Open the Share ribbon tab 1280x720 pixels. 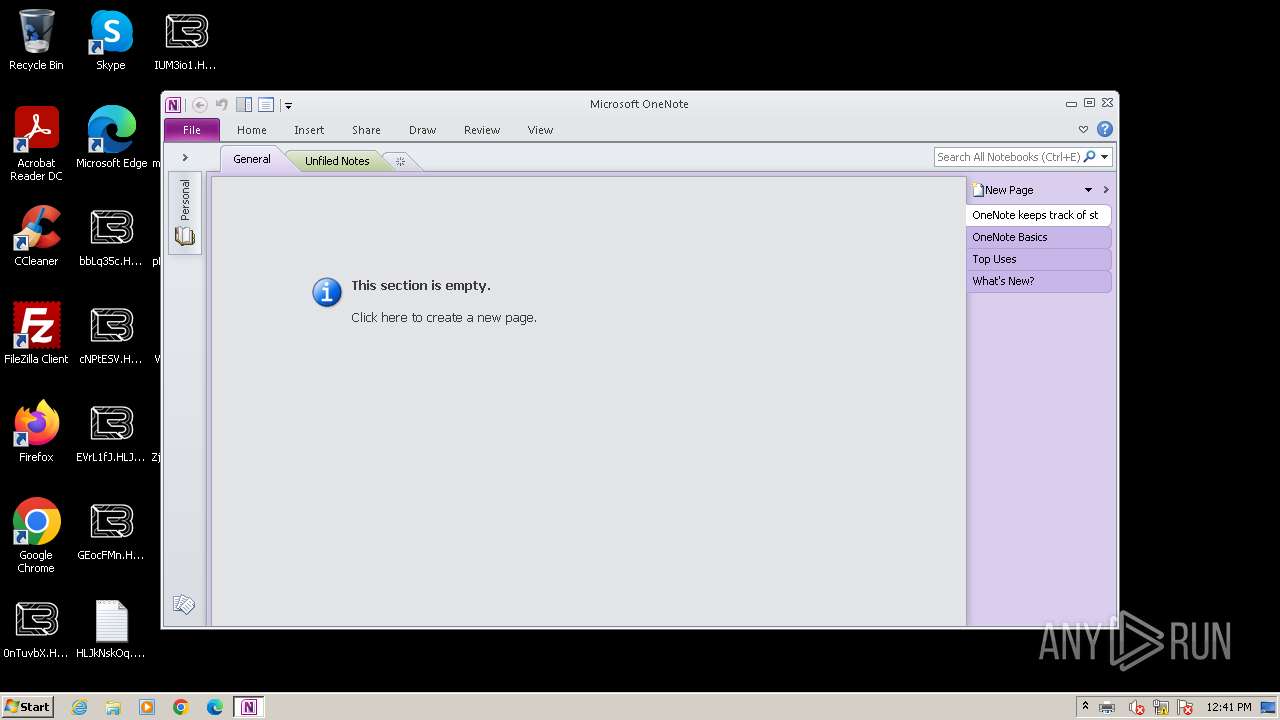click(x=366, y=130)
